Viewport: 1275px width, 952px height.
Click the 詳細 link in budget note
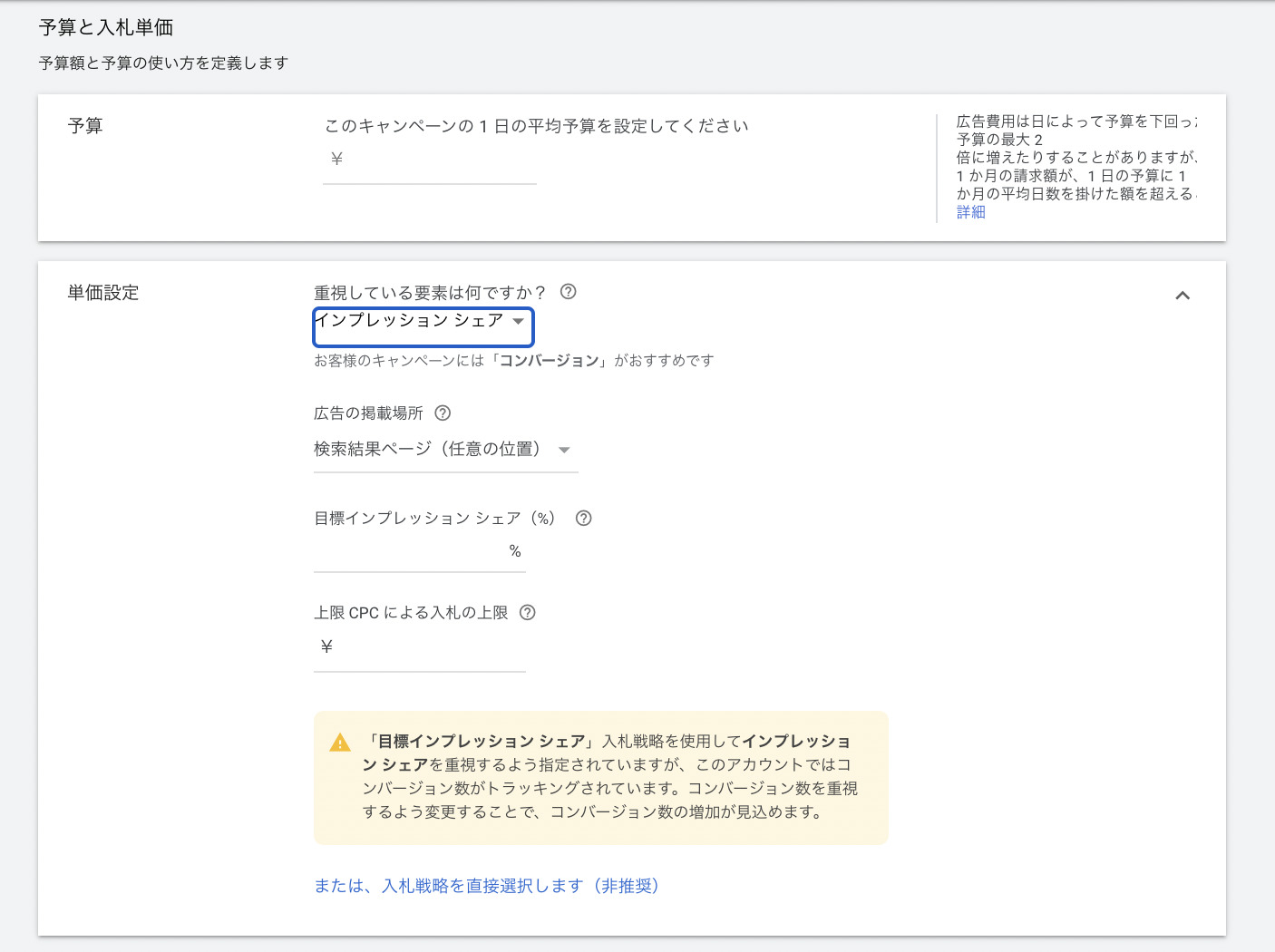[x=970, y=212]
